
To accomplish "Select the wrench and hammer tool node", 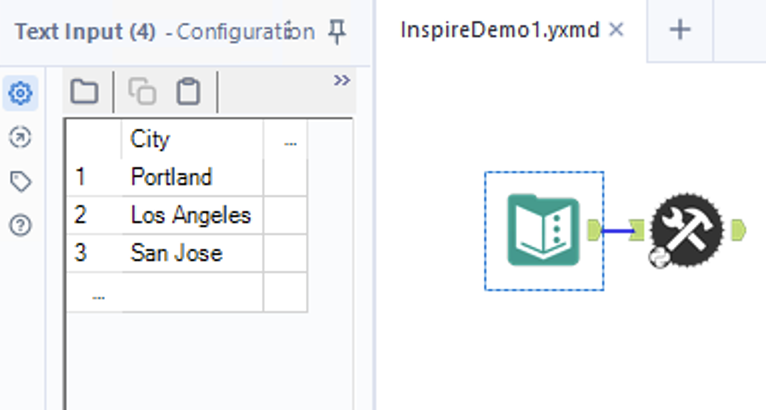I will (x=686, y=231).
